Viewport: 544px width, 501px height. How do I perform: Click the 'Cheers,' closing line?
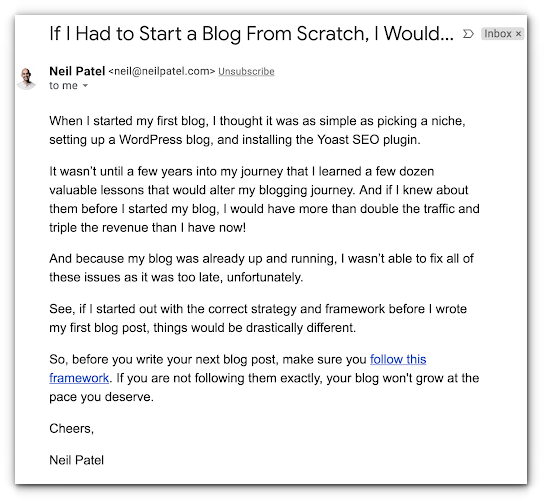71,428
